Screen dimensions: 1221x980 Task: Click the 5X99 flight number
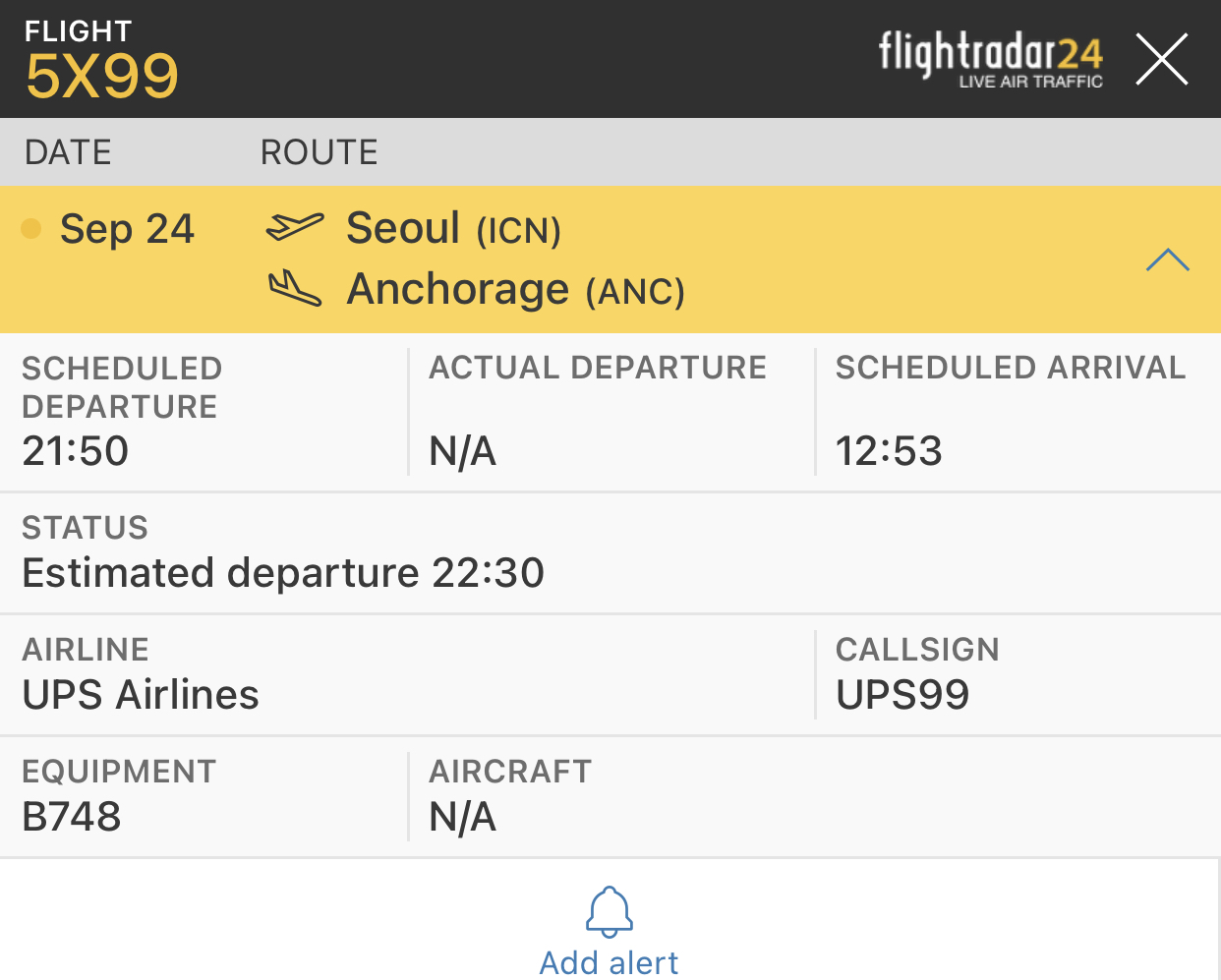click(x=102, y=76)
